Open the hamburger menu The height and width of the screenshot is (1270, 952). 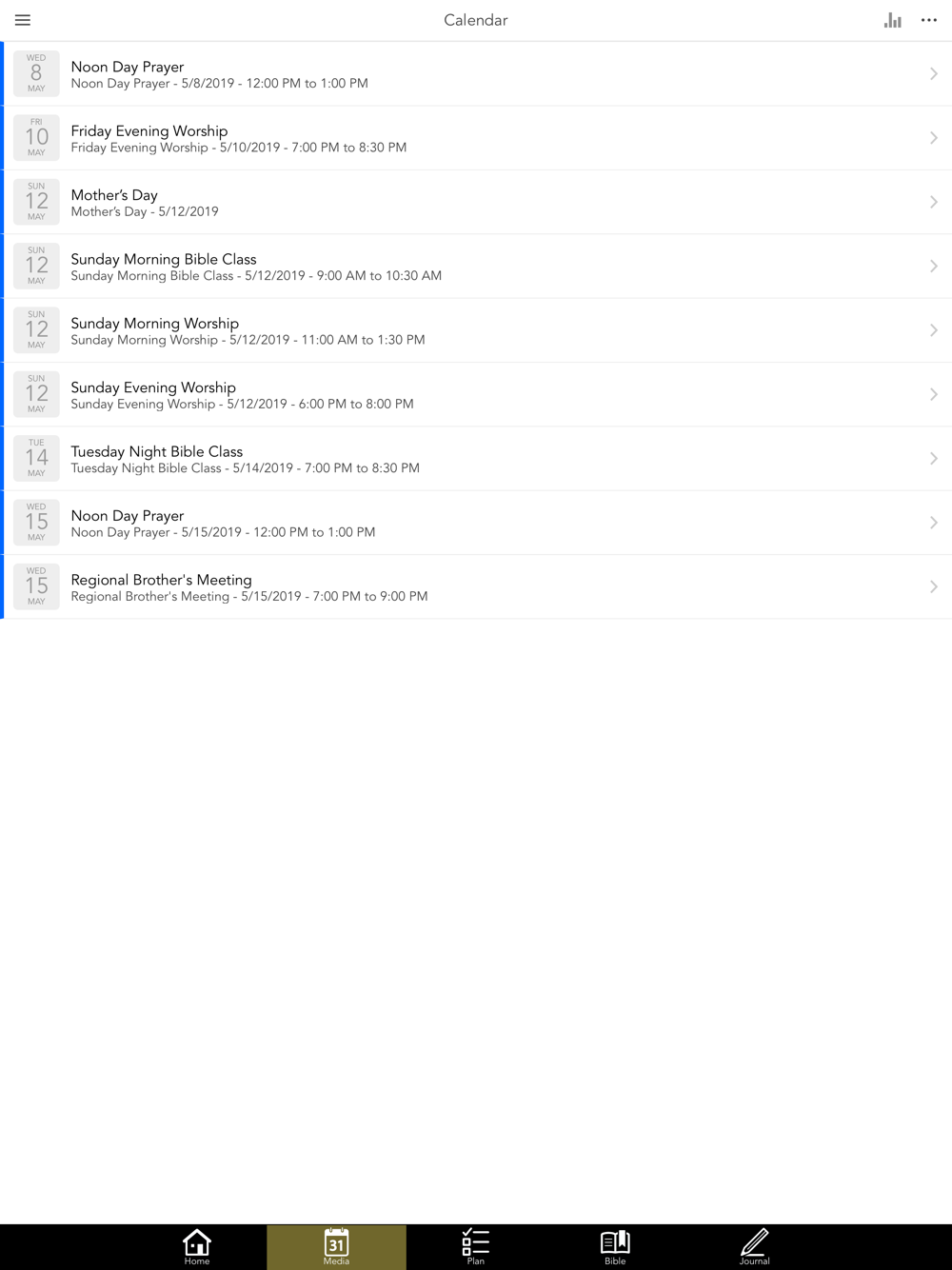tap(23, 20)
